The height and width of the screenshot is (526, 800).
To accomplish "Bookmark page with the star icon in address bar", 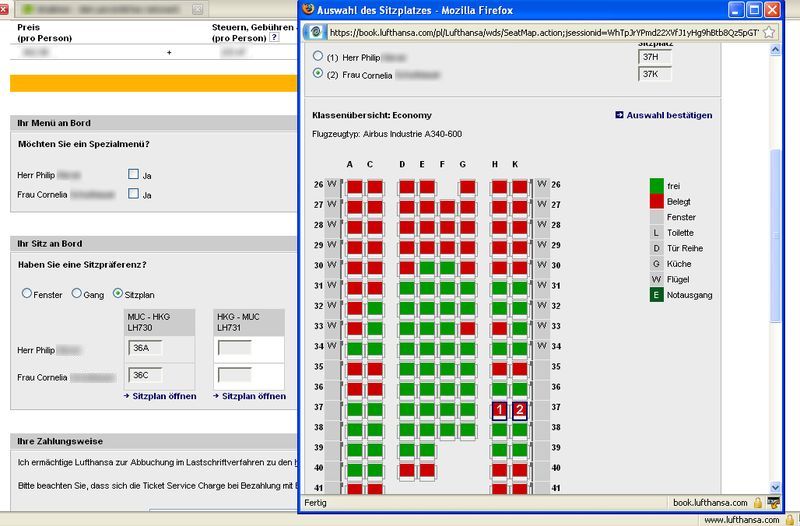I will click(x=769, y=32).
